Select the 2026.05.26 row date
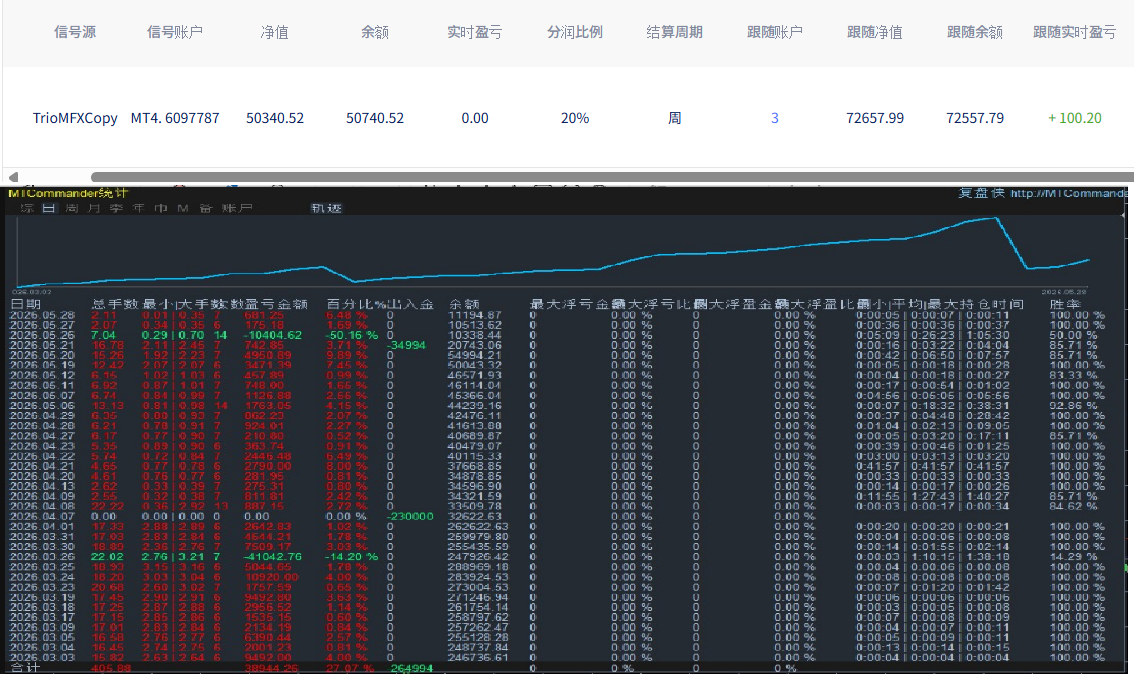The height and width of the screenshot is (676, 1134). (x=42, y=335)
